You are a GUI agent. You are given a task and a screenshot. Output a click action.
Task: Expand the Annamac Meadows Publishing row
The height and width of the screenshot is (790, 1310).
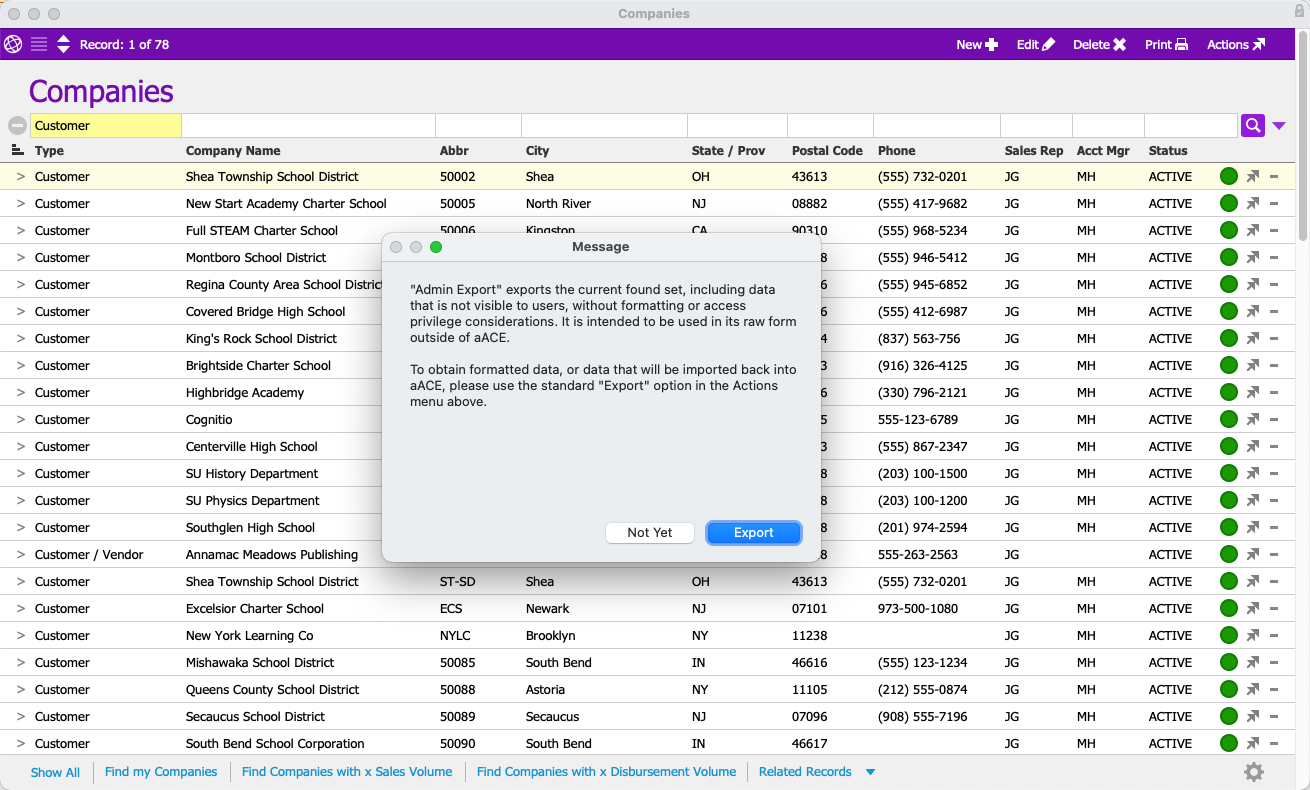20,554
